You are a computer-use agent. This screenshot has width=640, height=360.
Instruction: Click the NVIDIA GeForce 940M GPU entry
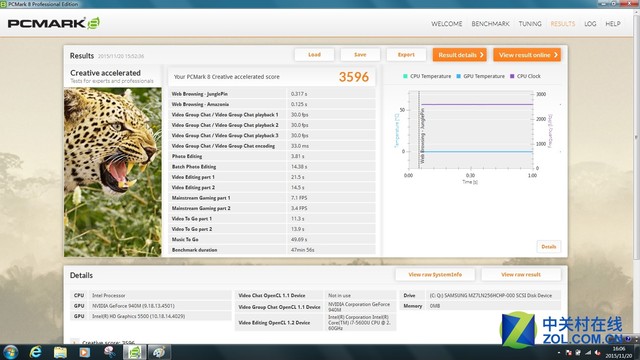151,306
